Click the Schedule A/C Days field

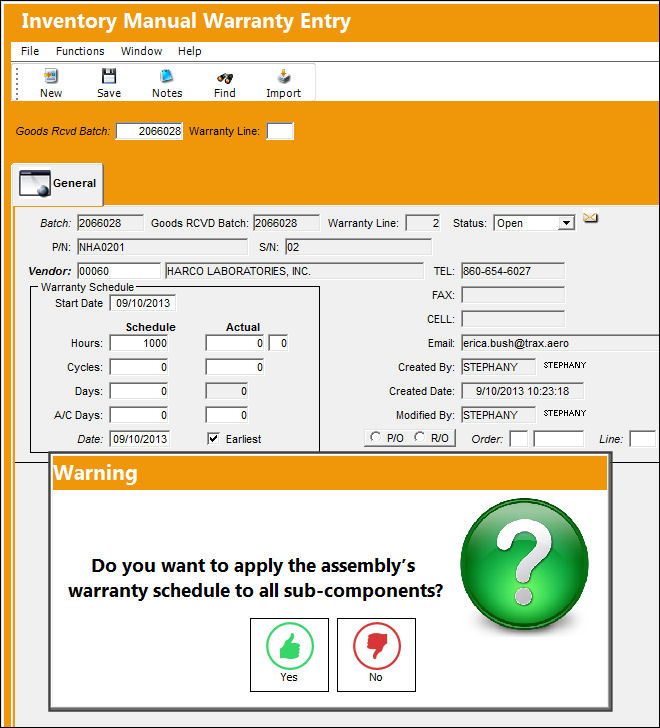click(x=139, y=415)
